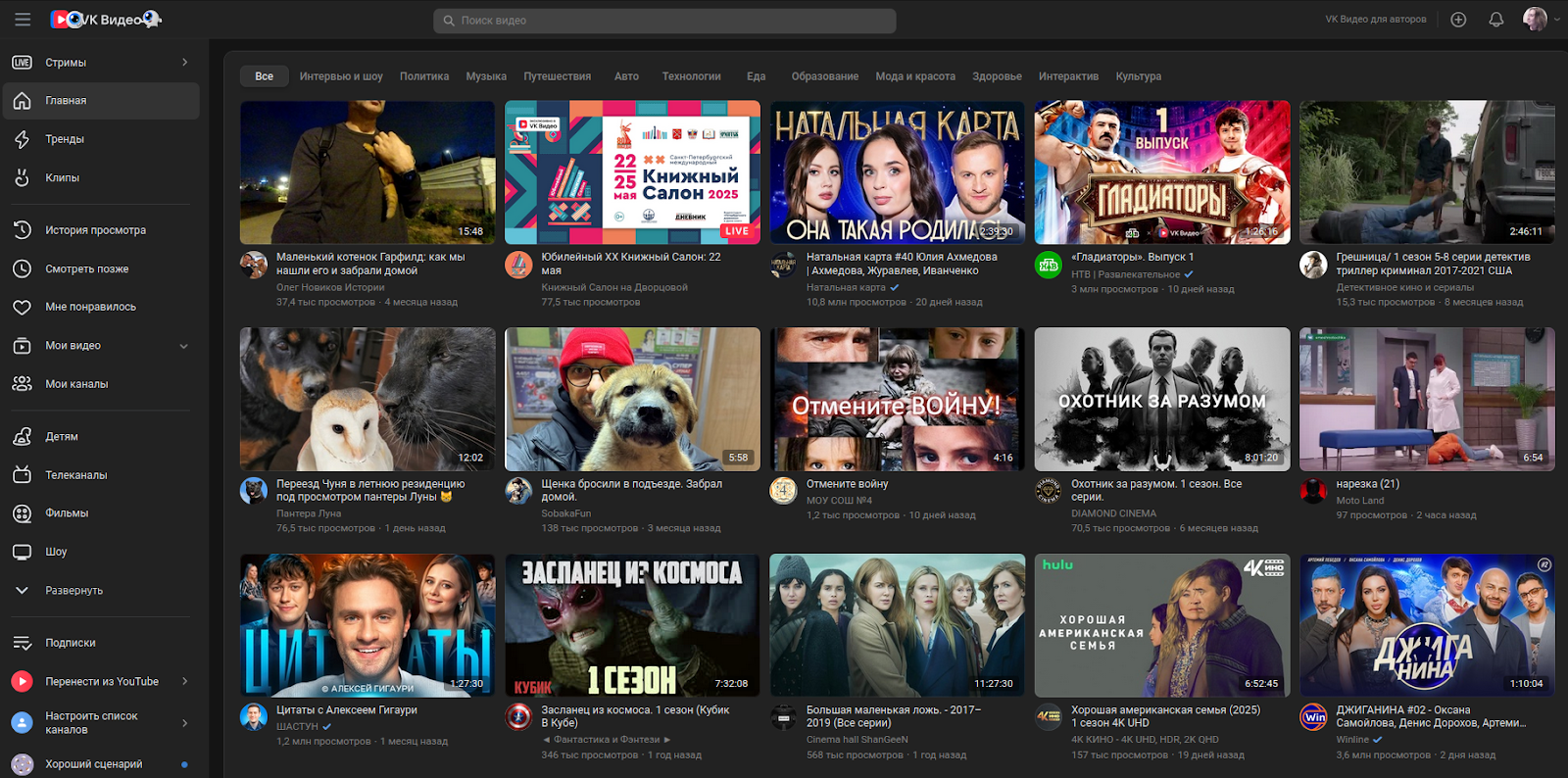
Task: Select the Авто tab
Action: [626, 76]
